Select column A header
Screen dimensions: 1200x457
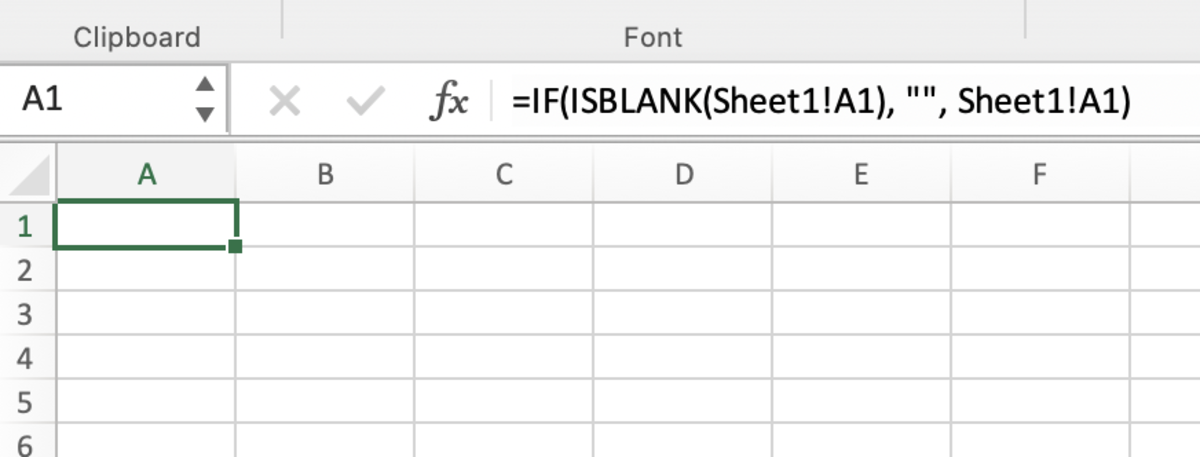pos(146,175)
